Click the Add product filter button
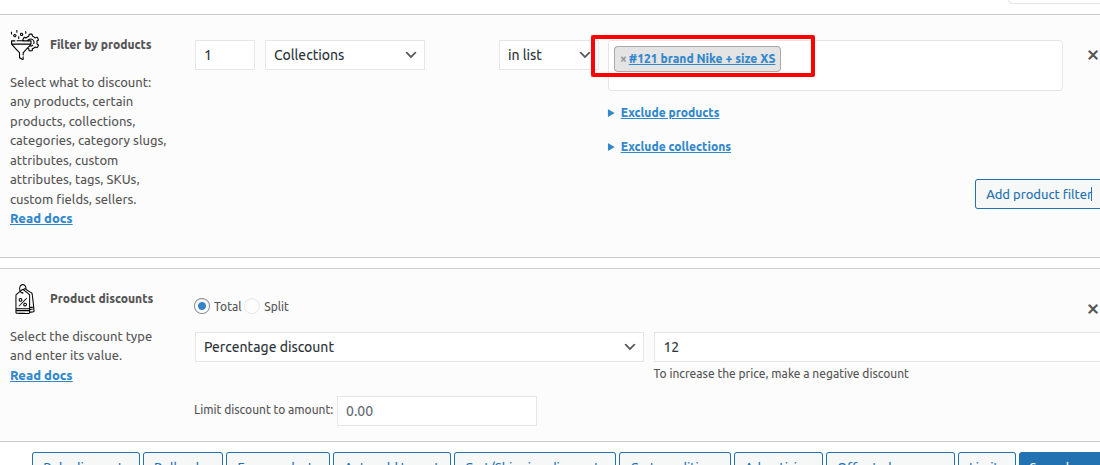 click(x=1037, y=194)
